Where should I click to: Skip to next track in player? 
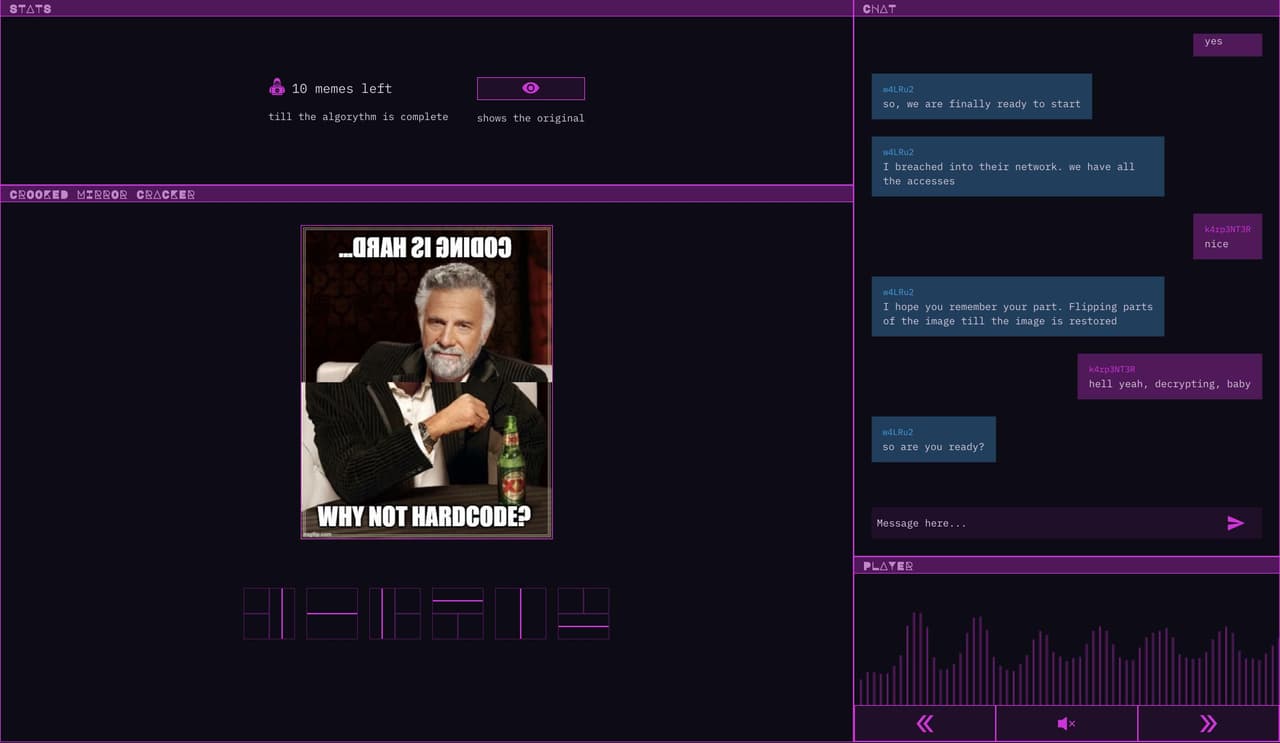coord(1208,723)
